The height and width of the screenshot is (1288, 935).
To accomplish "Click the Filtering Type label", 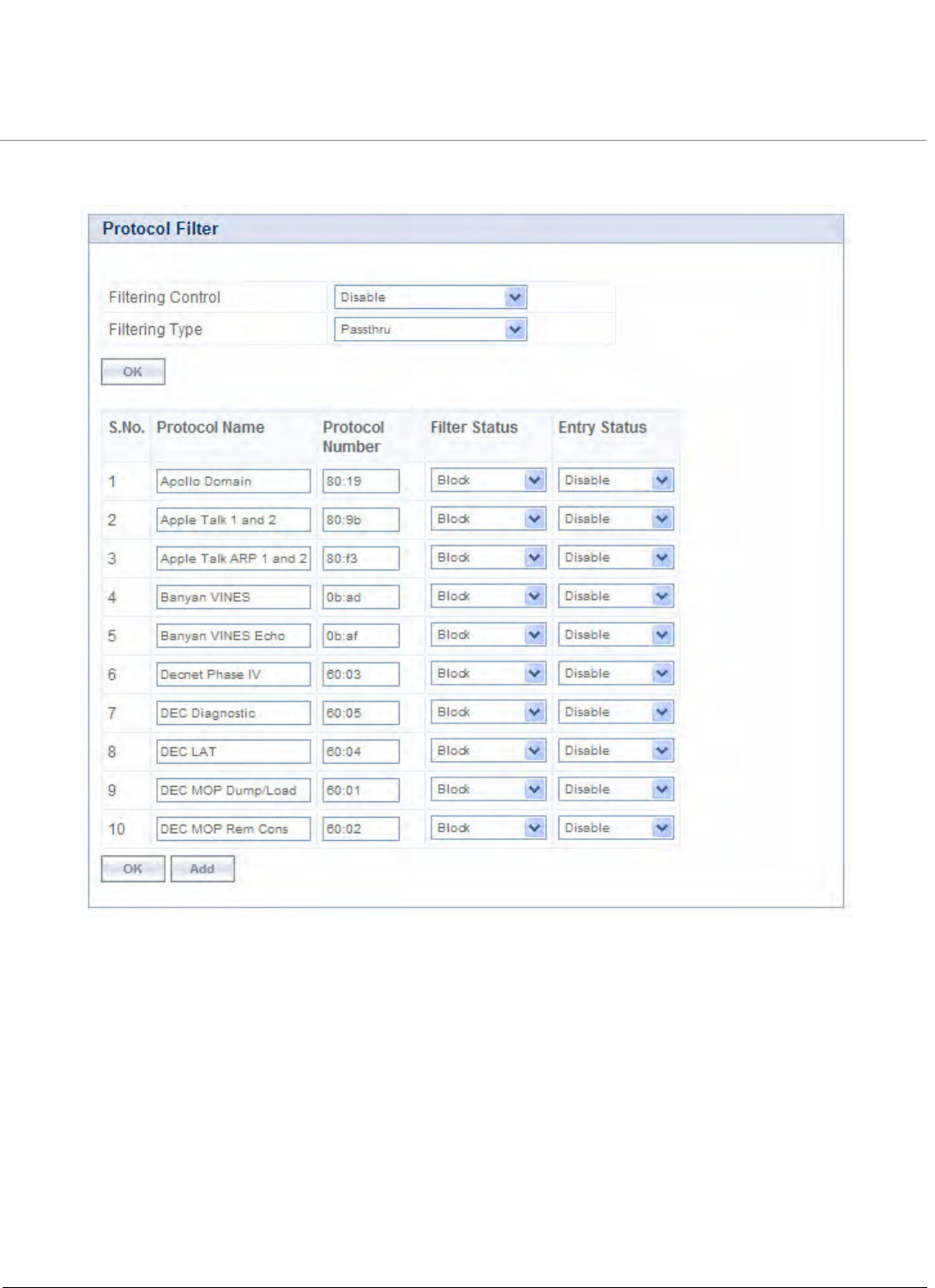I will tap(155, 330).
